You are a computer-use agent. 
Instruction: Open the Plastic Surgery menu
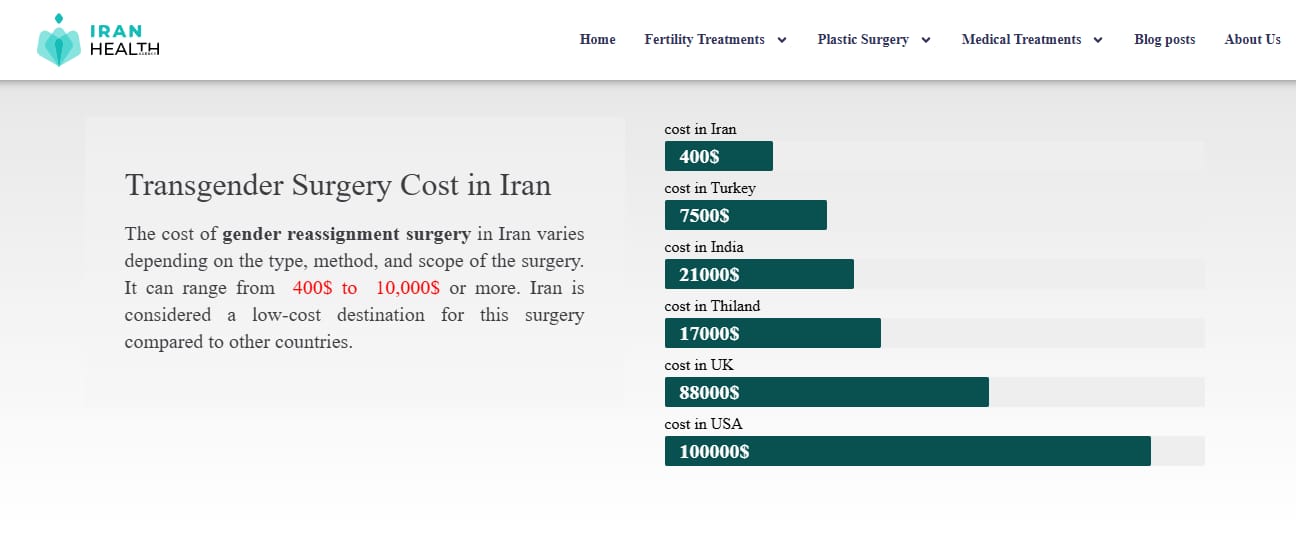863,40
